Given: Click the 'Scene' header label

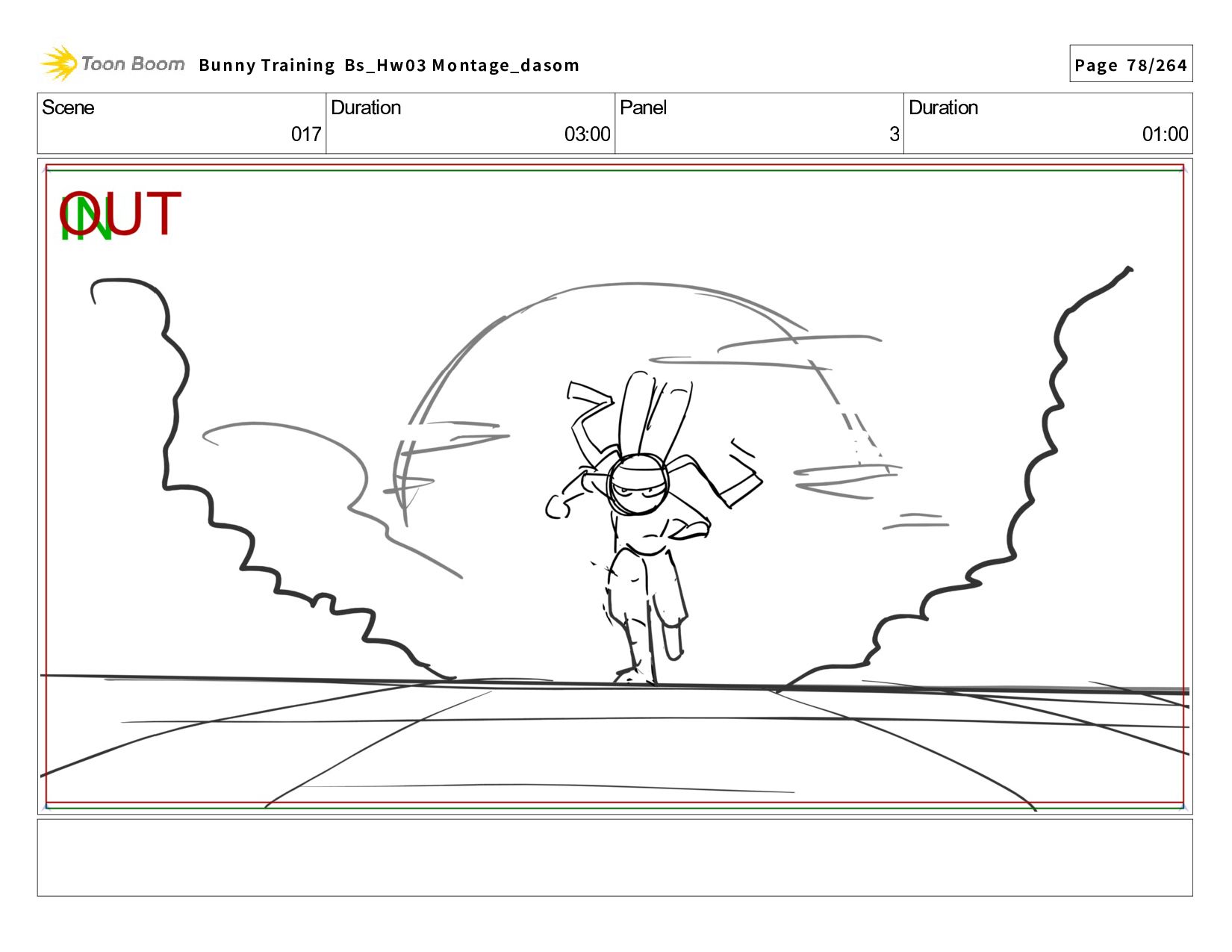Looking at the screenshot, I should [x=68, y=108].
